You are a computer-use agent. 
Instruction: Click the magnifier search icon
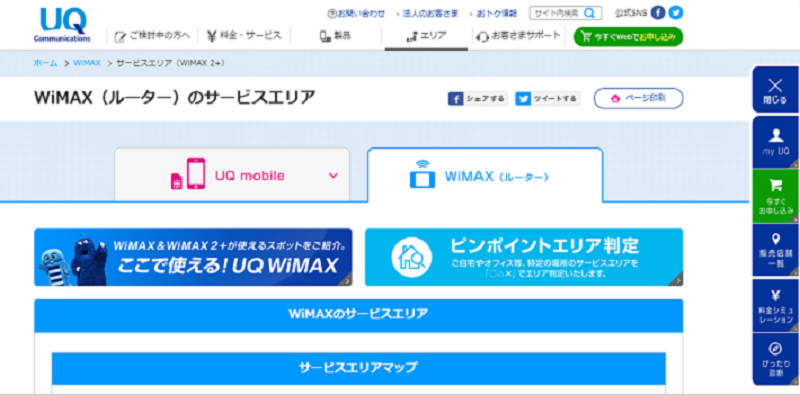(589, 13)
